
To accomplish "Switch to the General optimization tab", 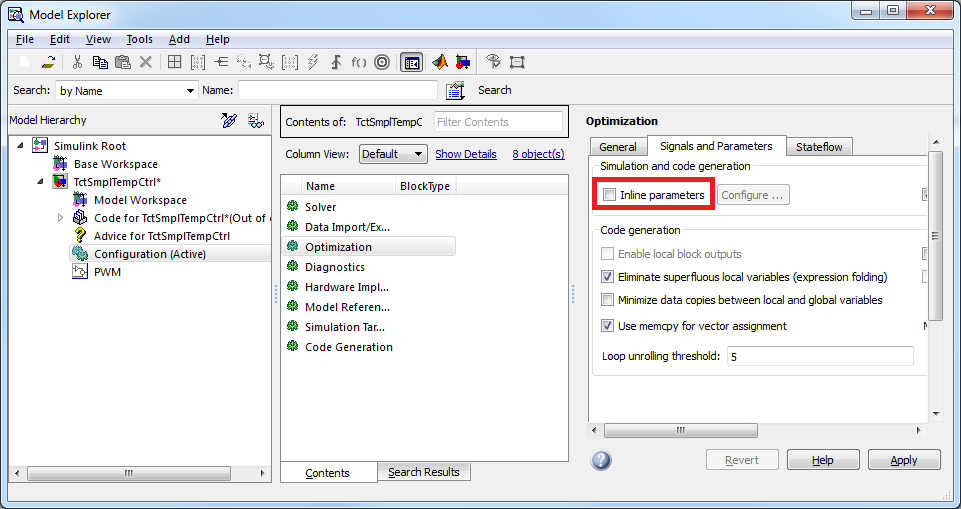I will pyautogui.click(x=618, y=147).
